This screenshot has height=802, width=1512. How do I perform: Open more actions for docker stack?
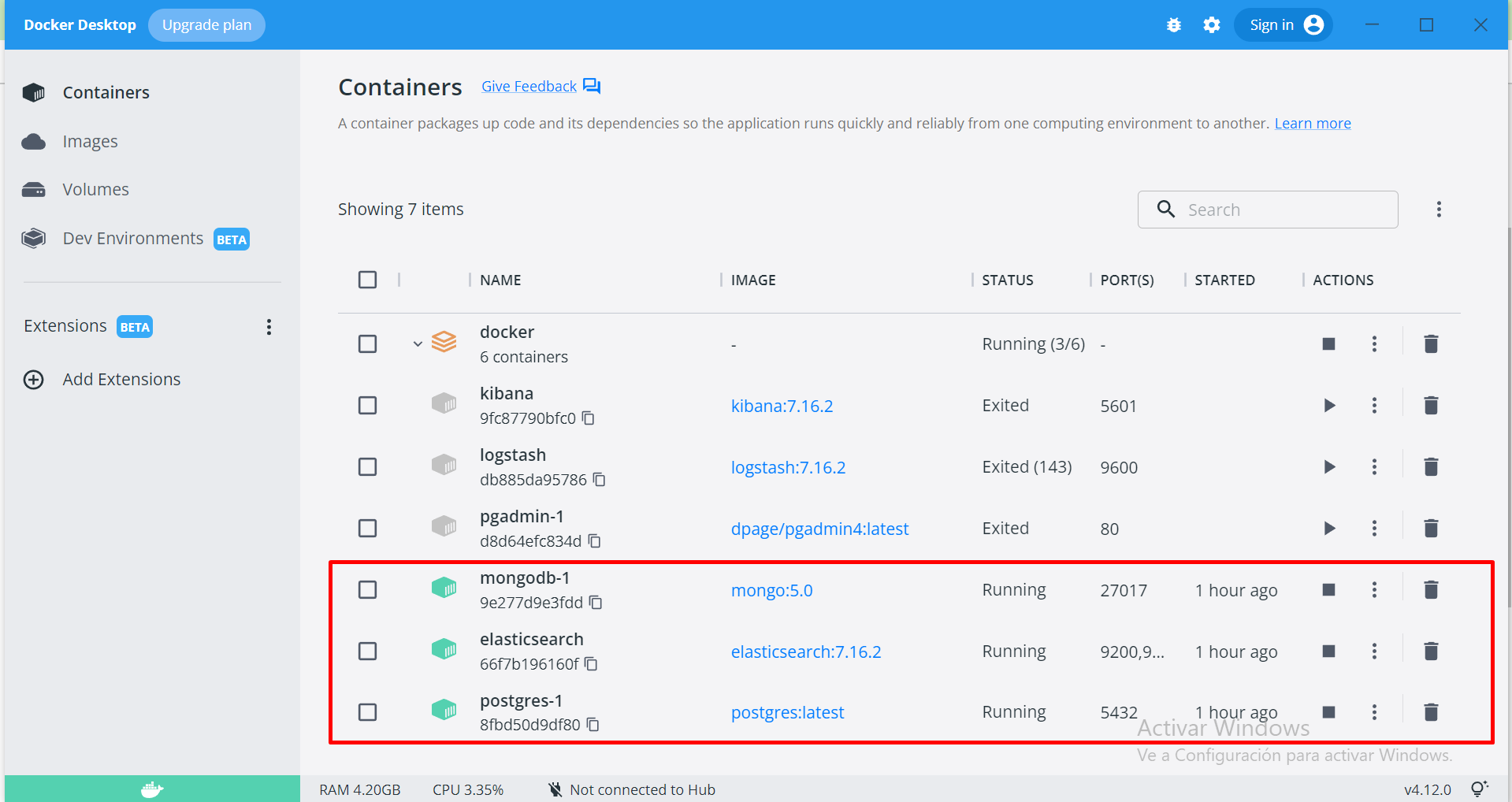tap(1374, 343)
